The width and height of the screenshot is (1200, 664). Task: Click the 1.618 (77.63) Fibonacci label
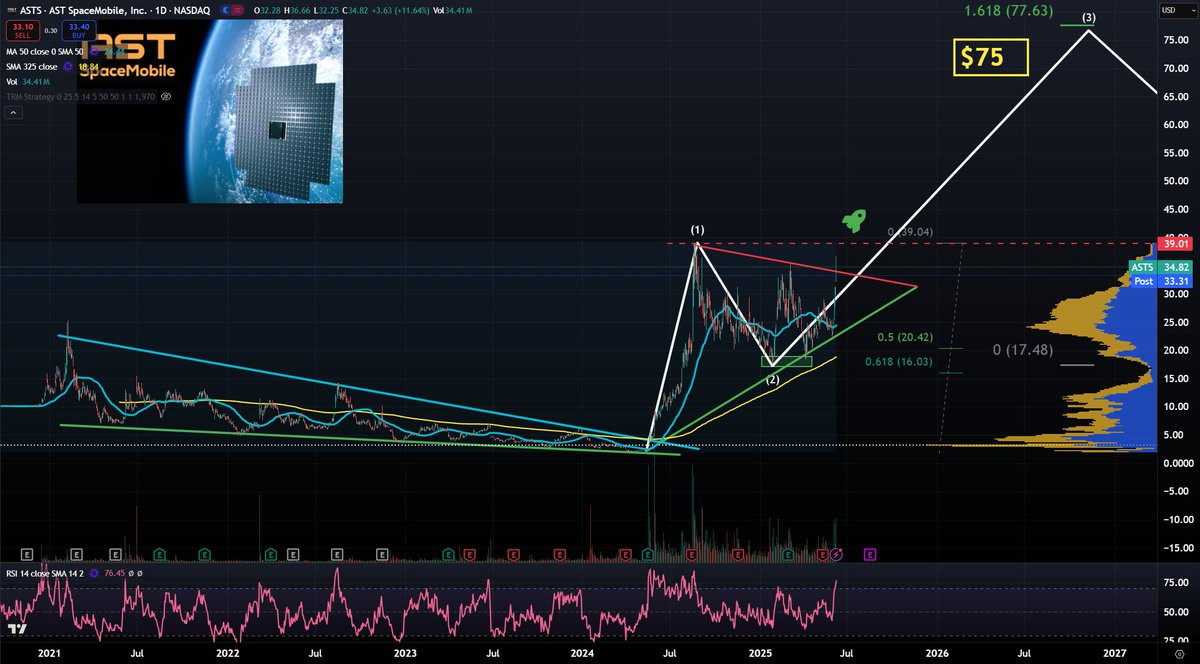pos(1007,12)
